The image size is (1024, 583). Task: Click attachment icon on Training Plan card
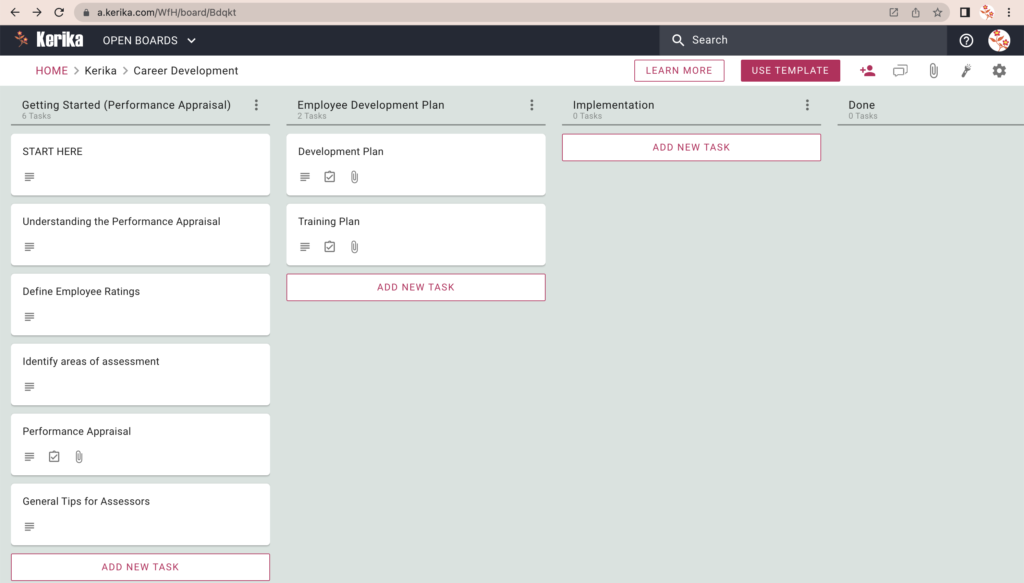click(x=355, y=247)
